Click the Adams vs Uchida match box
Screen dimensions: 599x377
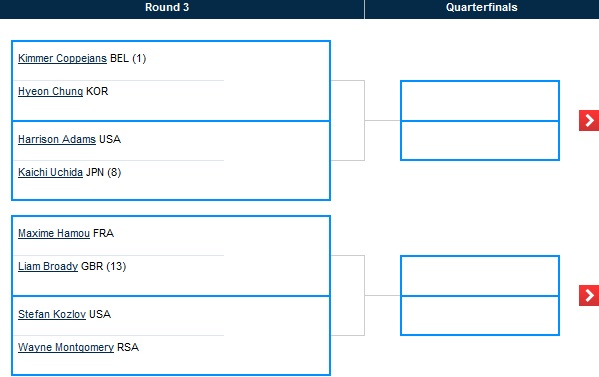tap(171, 160)
